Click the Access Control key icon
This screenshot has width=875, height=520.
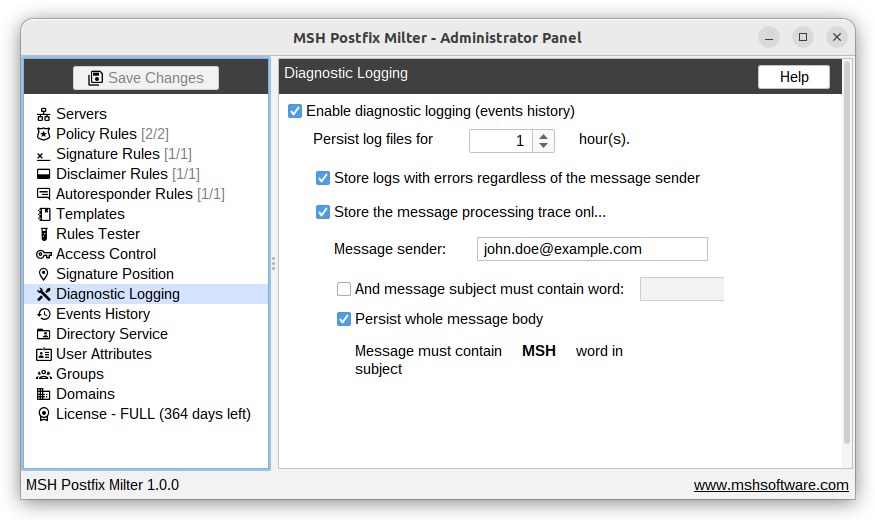(44, 254)
